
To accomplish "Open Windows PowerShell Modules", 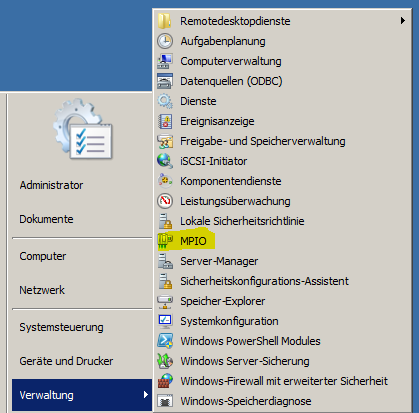I will point(282,341).
